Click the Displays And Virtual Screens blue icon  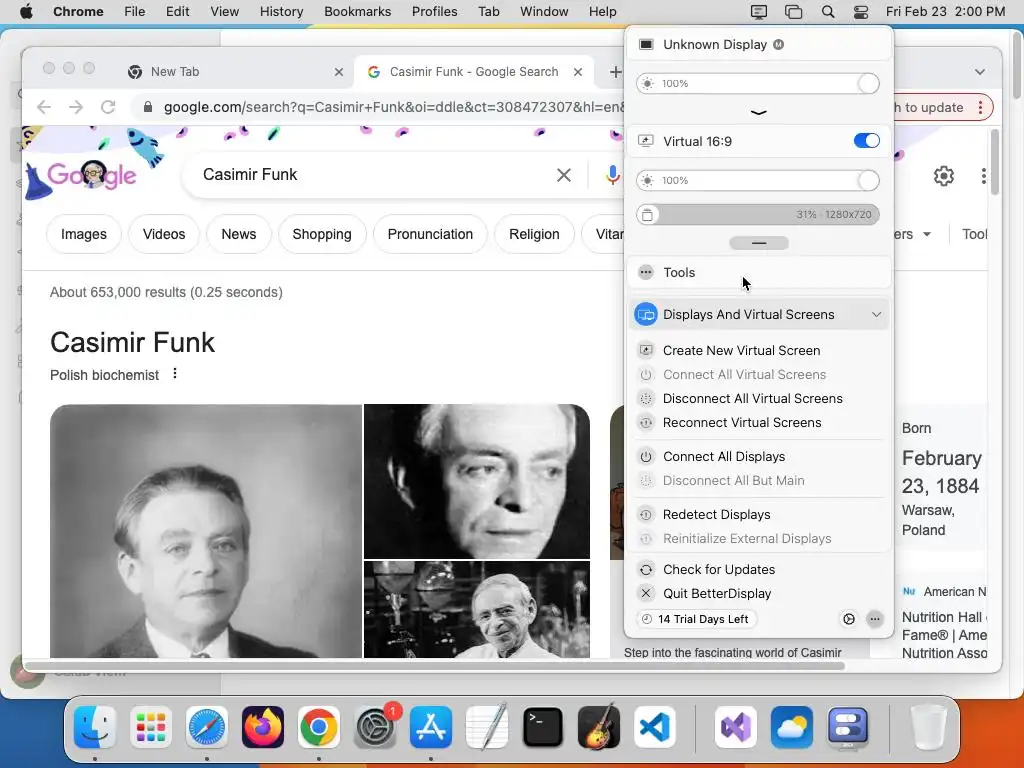point(646,314)
